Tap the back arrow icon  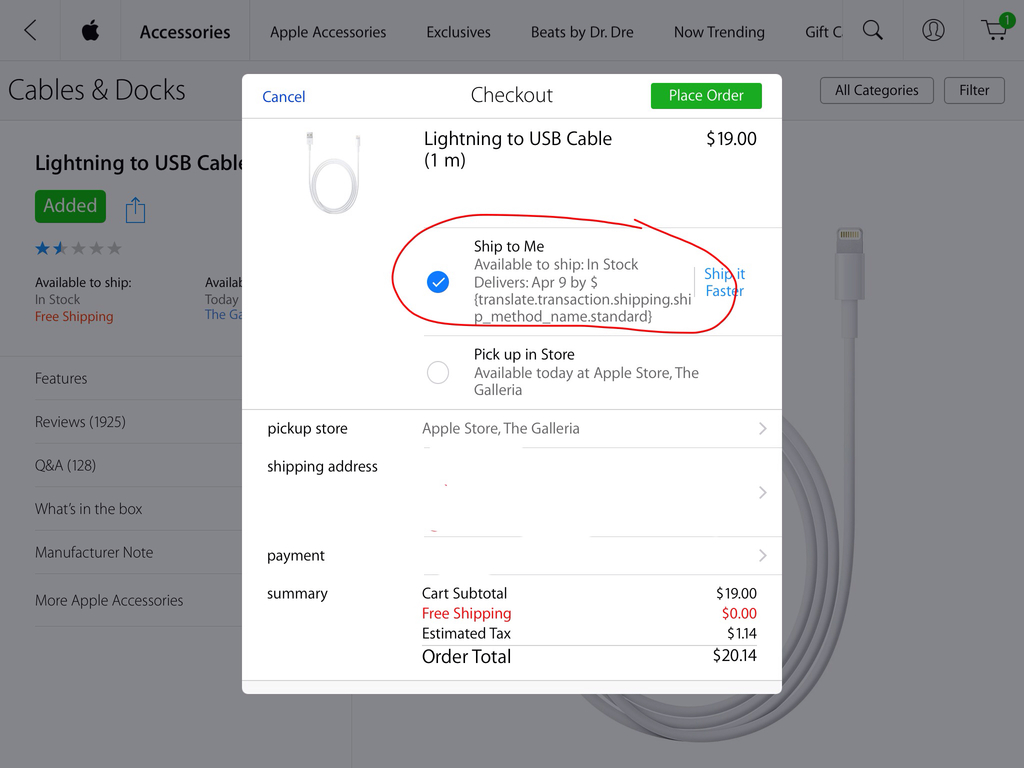[x=30, y=30]
